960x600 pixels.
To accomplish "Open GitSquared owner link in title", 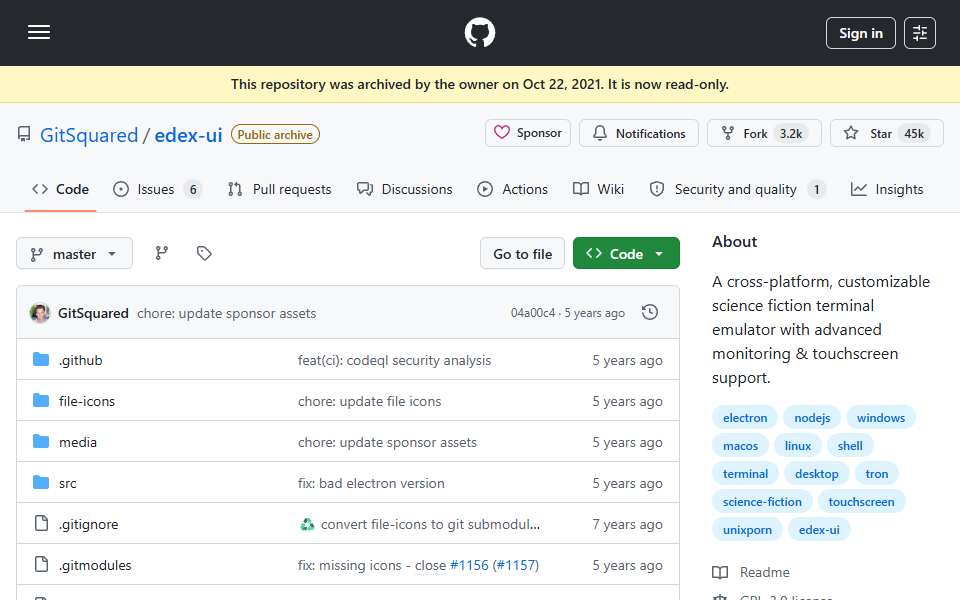I will pyautogui.click(x=89, y=135).
